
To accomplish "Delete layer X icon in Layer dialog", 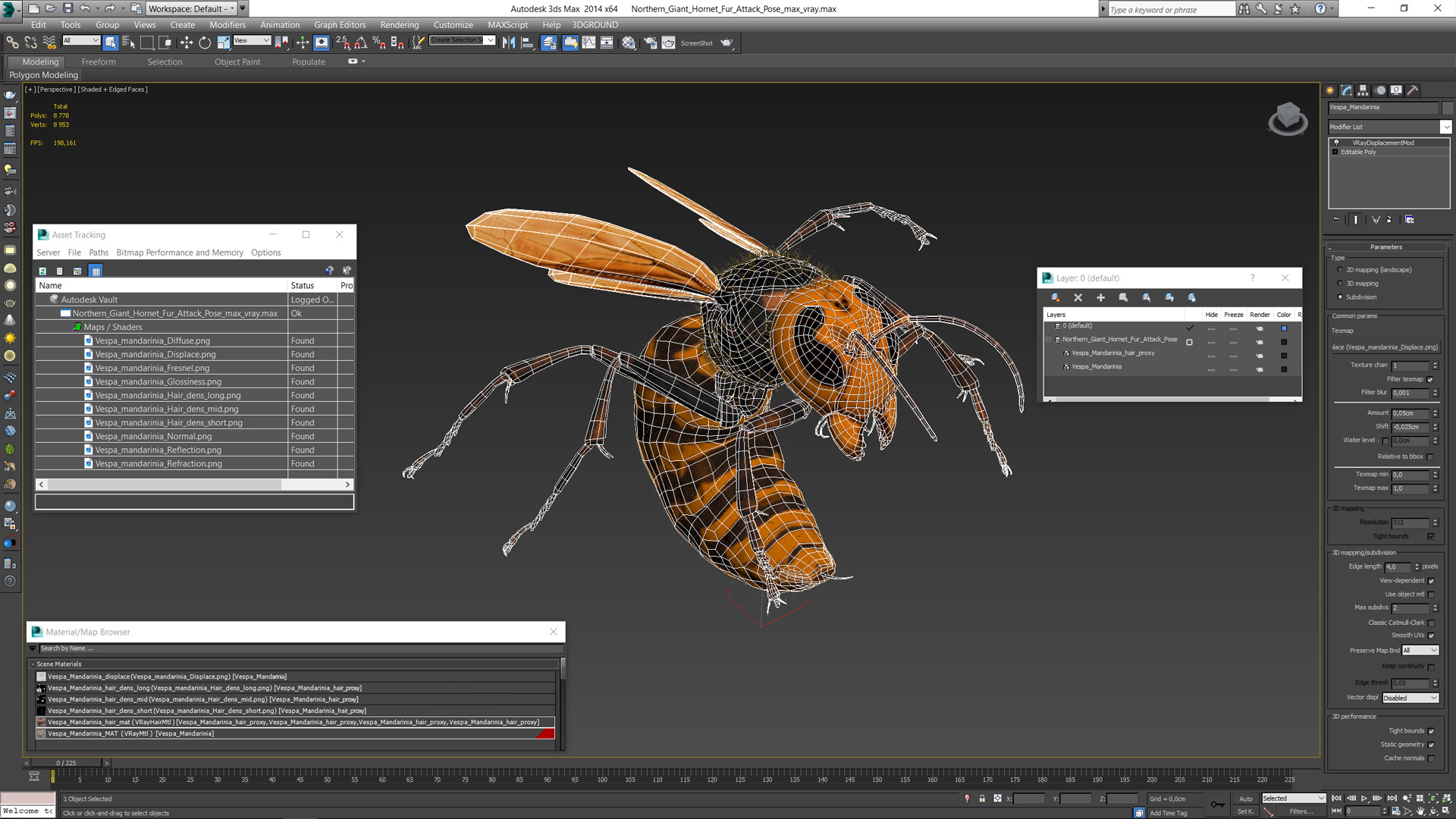I will click(1078, 298).
